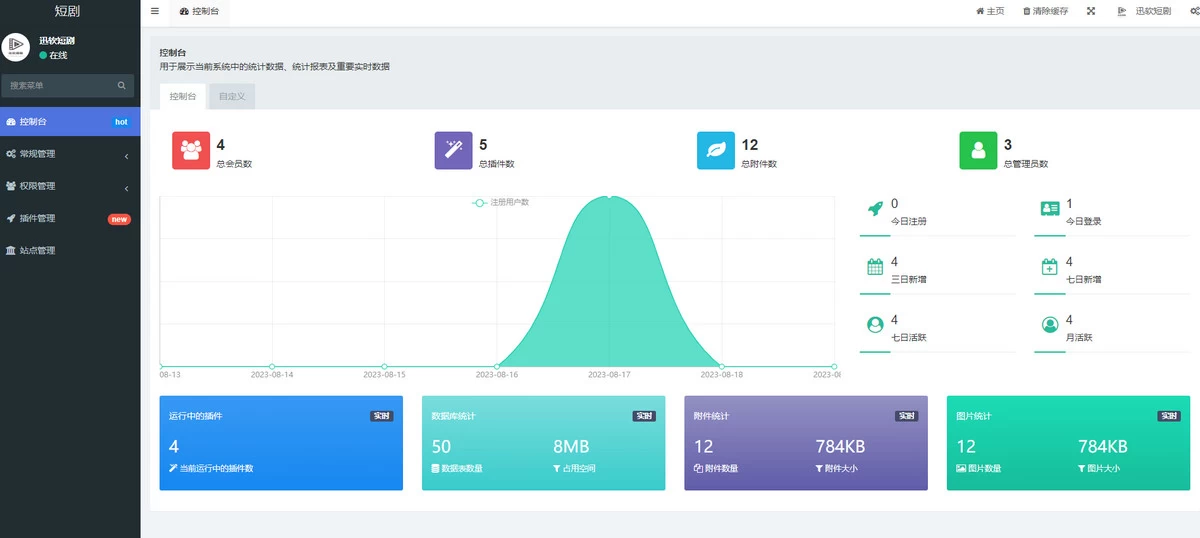Open 插件管理 in the sidebar
This screenshot has width=1200, height=538.
click(69, 218)
